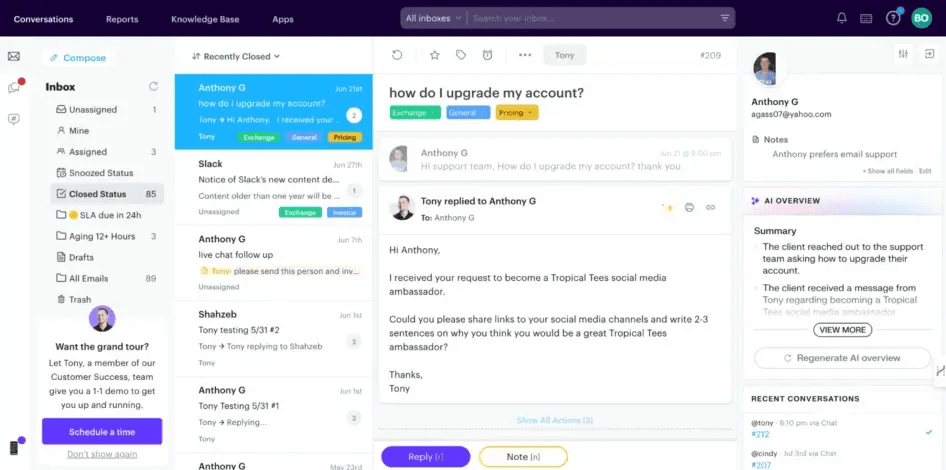946x470 pixels.
Task: Snooze conversation with the alarm clock icon
Action: (487, 55)
